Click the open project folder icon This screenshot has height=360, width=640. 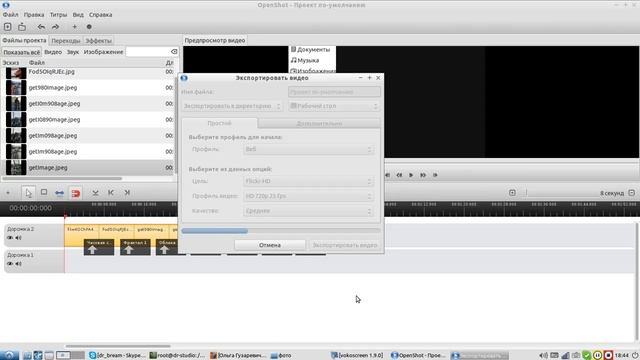click(22, 27)
